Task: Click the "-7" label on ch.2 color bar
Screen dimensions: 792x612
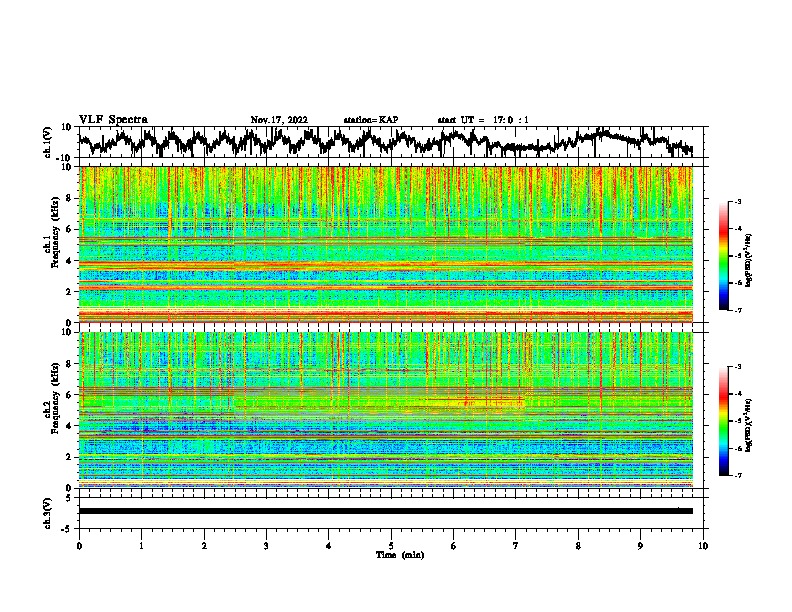Action: 738,476
